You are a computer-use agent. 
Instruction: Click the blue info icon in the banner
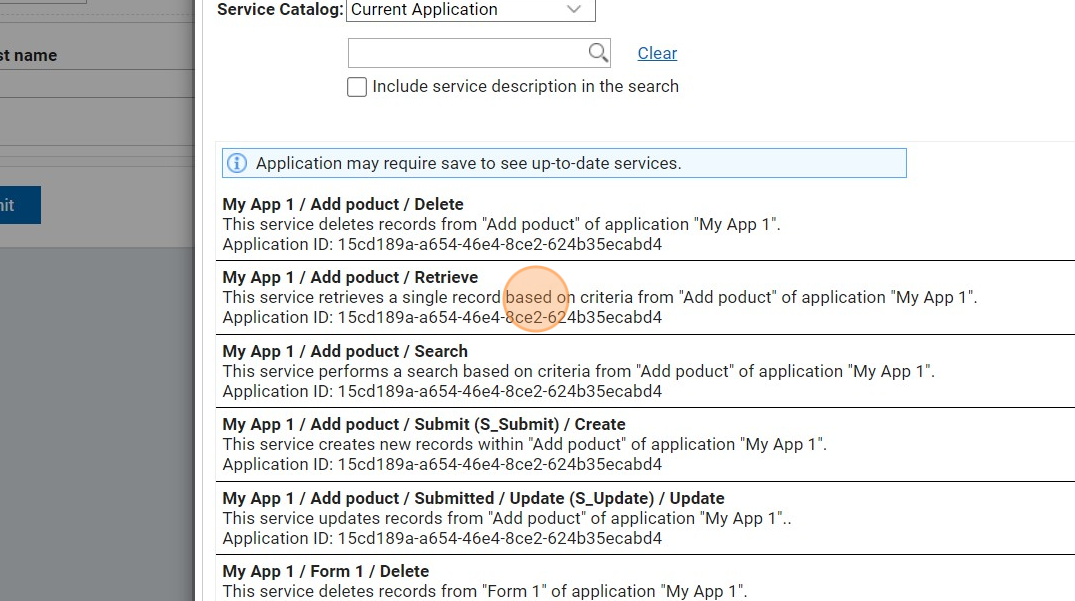(237, 163)
